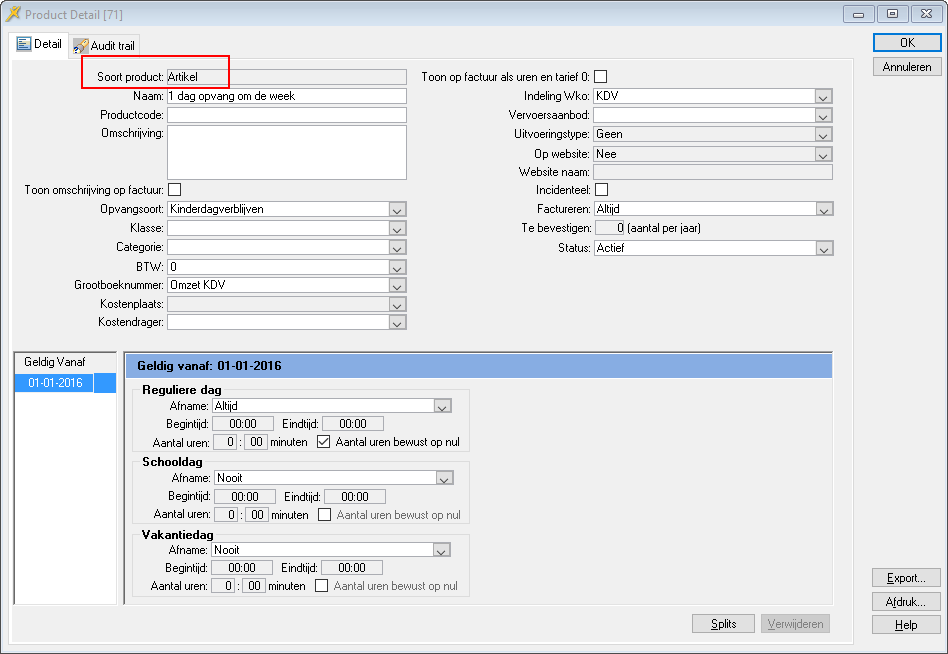The width and height of the screenshot is (948, 654).
Task: Click the Annuleren button
Action: [906, 67]
